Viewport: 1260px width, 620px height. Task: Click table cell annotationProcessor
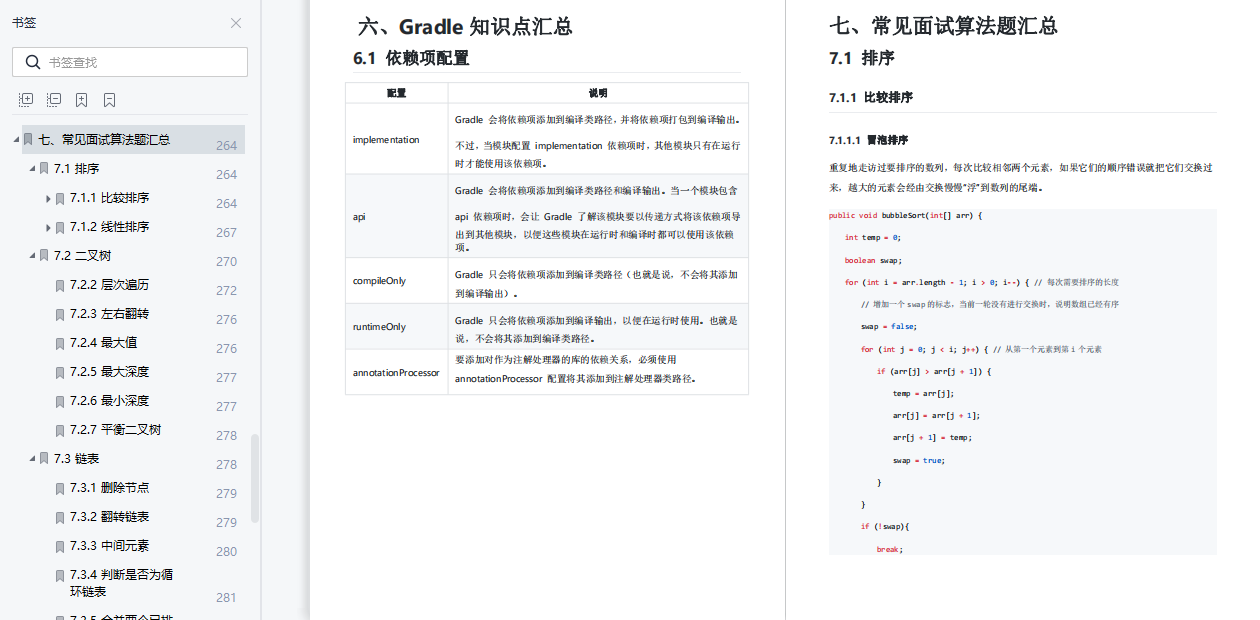click(x=396, y=372)
